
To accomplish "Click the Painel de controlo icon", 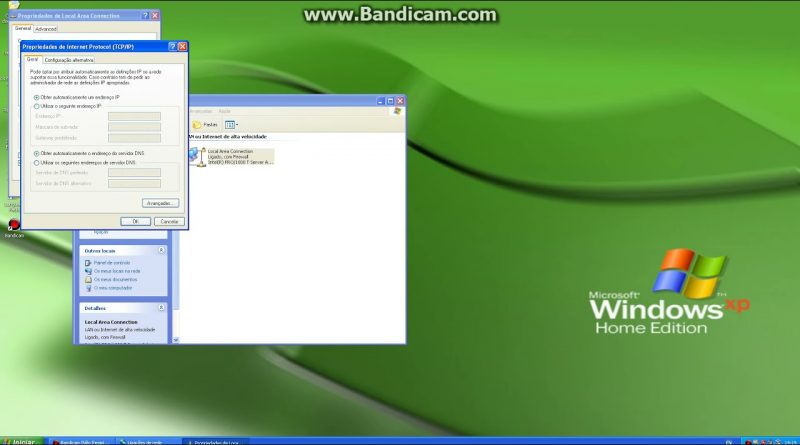I will (88, 263).
